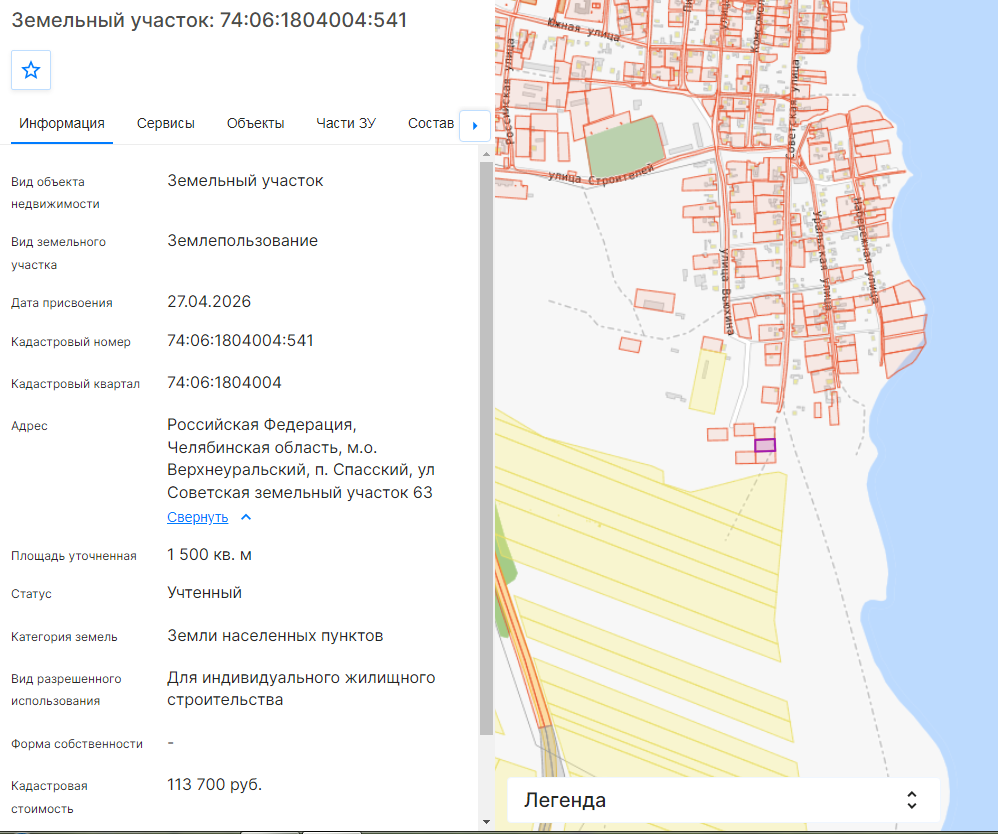Expand the Легенда panel arrows
The width and height of the screenshot is (998, 834).
[911, 800]
